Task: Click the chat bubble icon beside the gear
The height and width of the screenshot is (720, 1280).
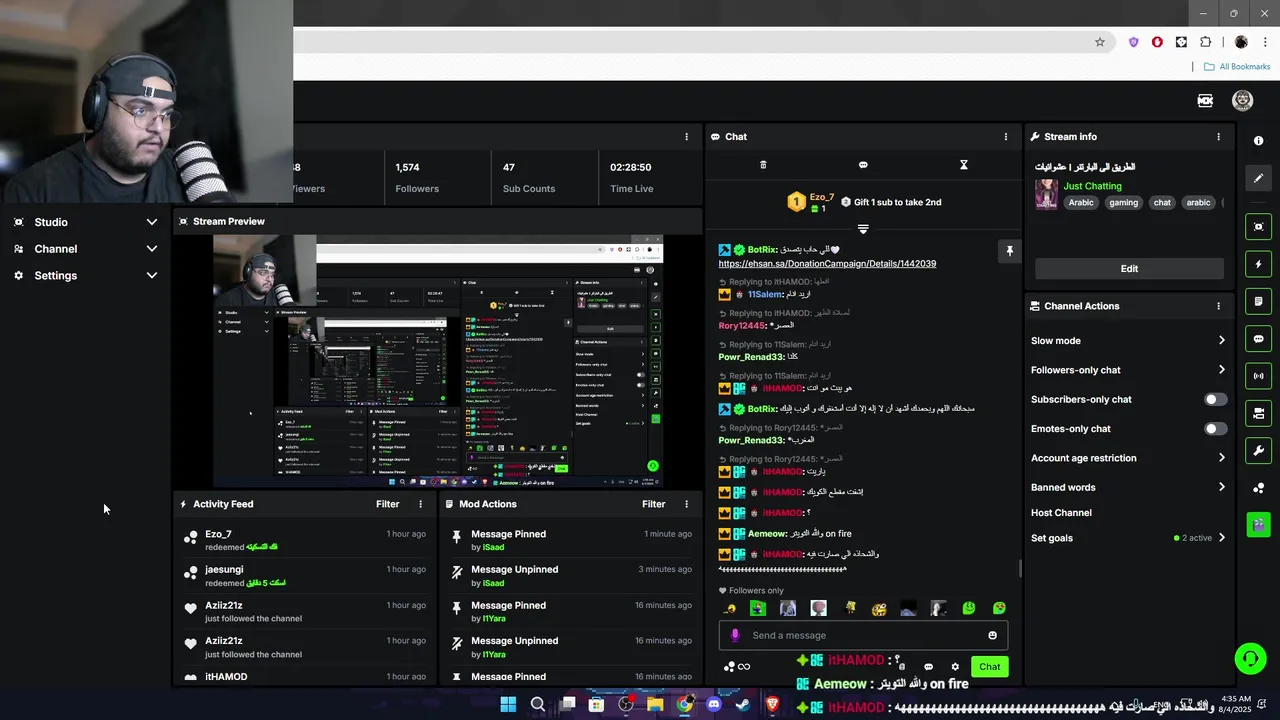Action: pos(928,667)
